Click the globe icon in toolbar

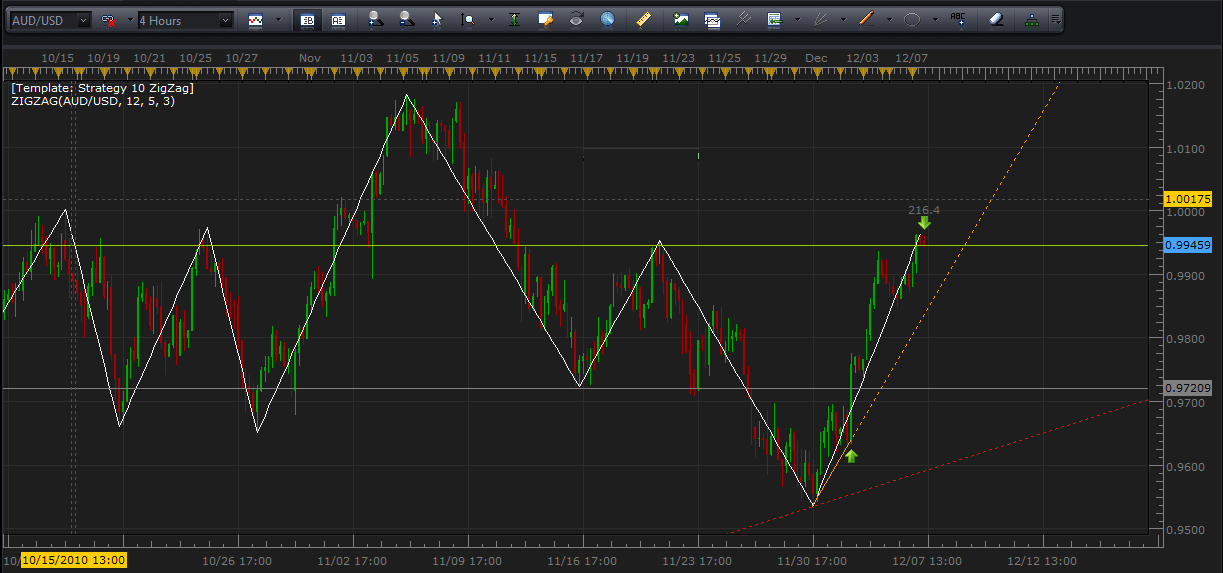607,19
